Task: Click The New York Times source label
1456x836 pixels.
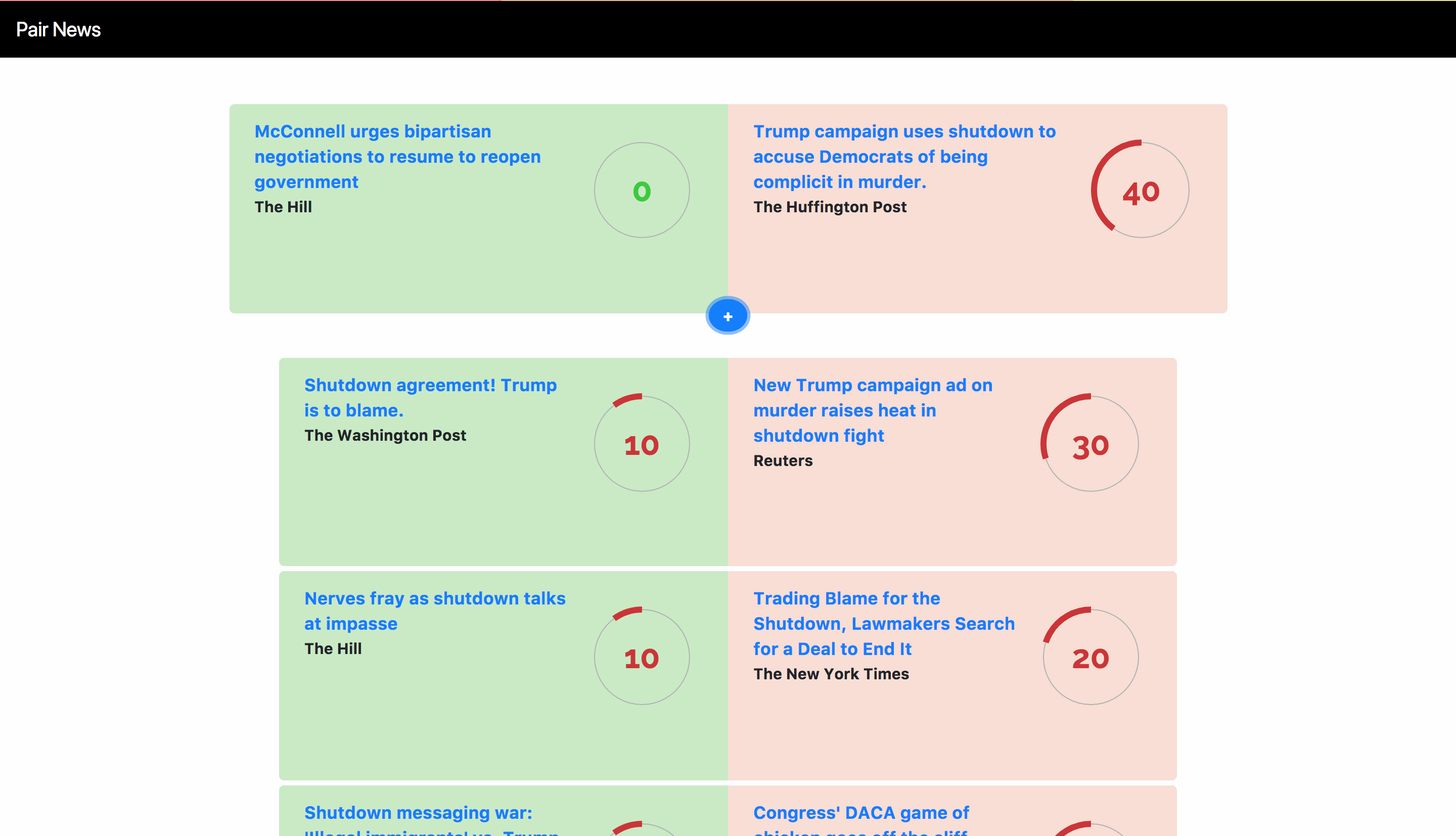Action: click(831, 674)
